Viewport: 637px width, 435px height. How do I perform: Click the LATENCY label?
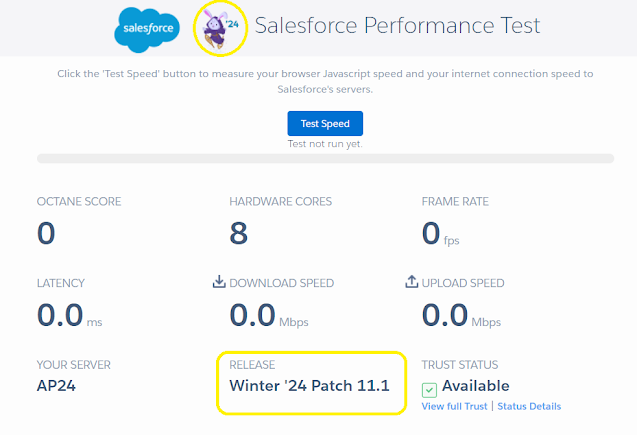61,283
